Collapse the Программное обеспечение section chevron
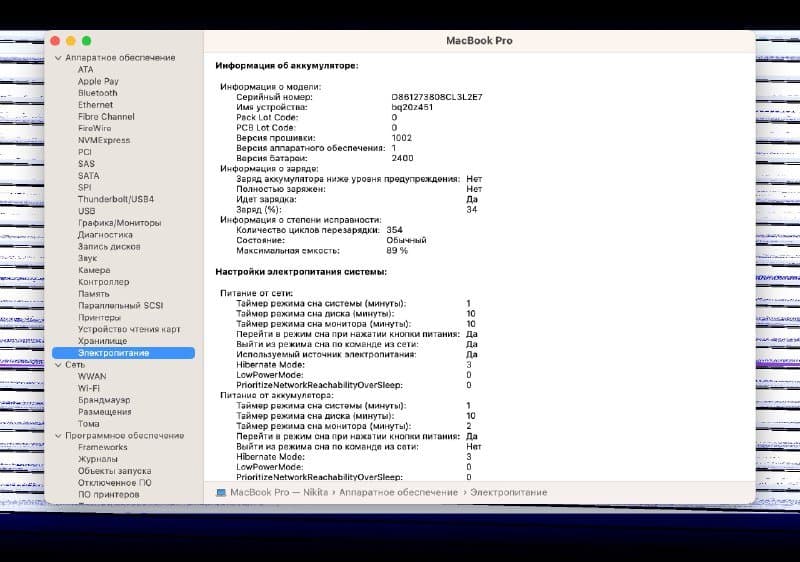Viewport: 800px width, 562px height. [58, 436]
